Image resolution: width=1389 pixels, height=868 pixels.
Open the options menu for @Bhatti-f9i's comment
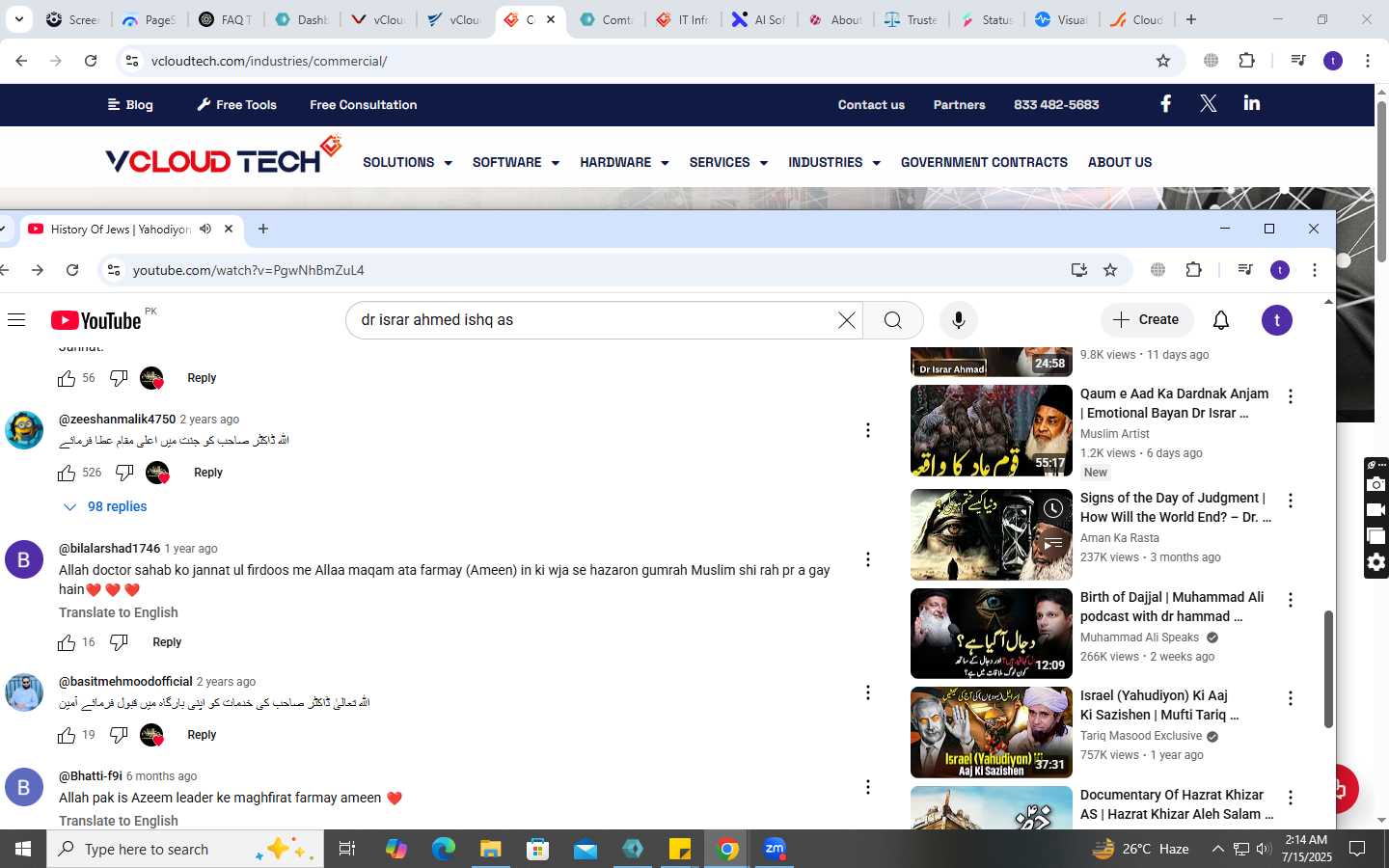(x=868, y=787)
